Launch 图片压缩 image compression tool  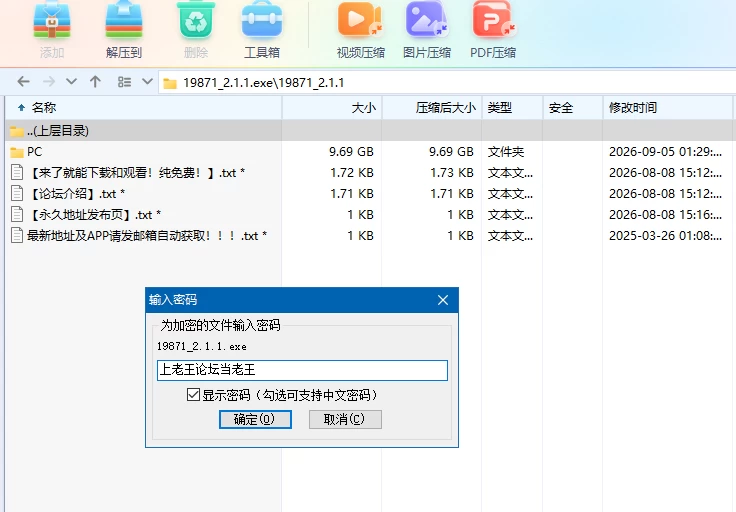(427, 21)
